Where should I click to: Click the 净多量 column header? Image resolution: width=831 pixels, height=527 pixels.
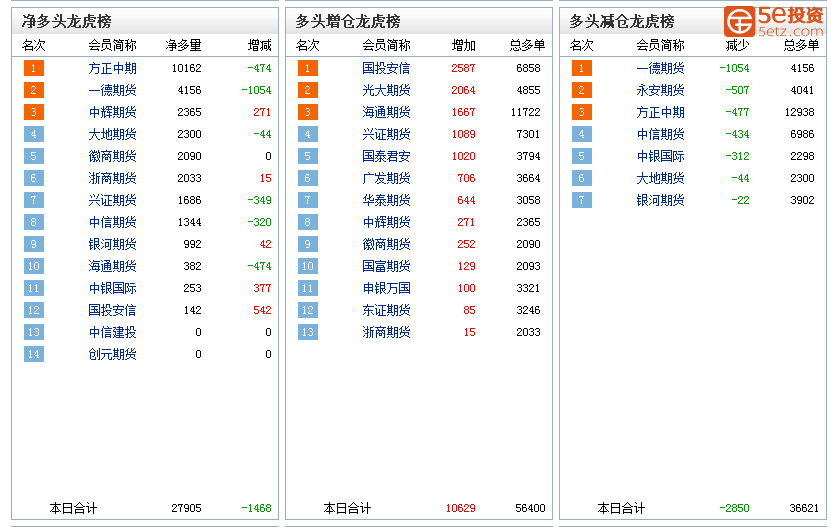coord(183,46)
